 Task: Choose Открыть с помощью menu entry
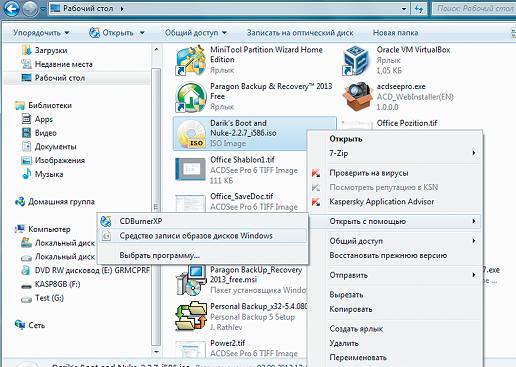395,221
